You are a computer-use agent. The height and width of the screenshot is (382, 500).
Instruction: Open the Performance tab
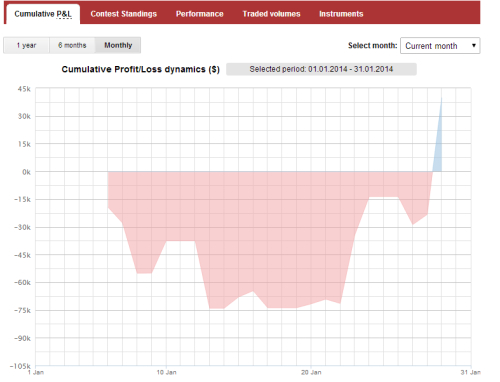[199, 14]
